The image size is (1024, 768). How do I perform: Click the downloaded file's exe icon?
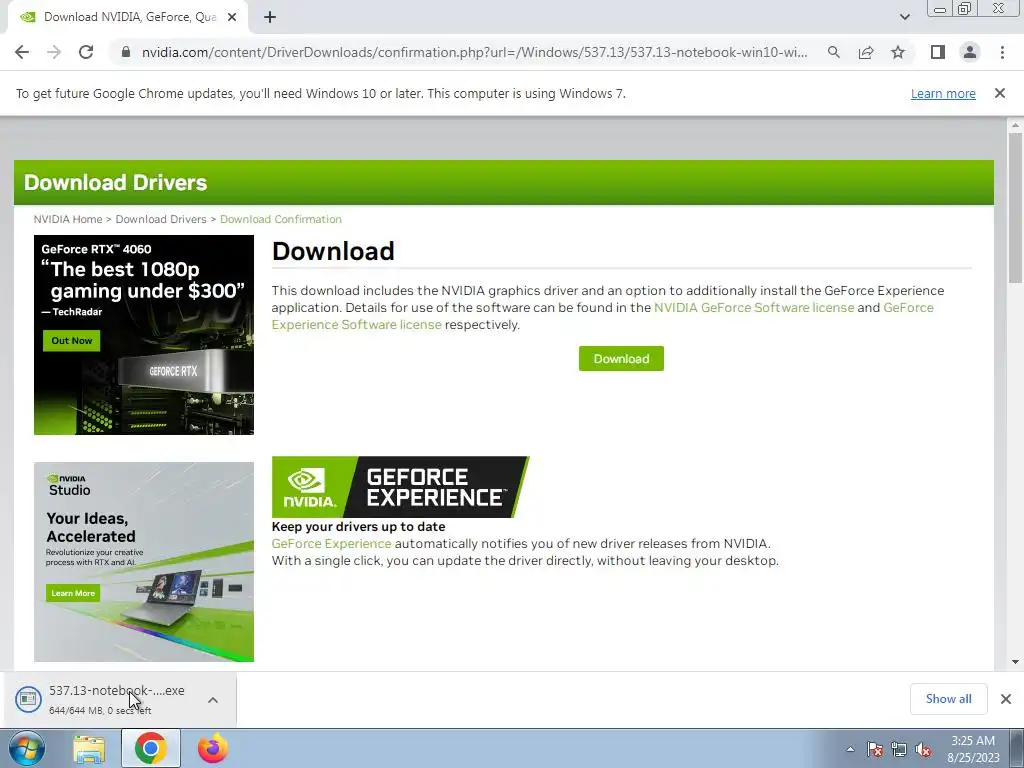[x=28, y=699]
